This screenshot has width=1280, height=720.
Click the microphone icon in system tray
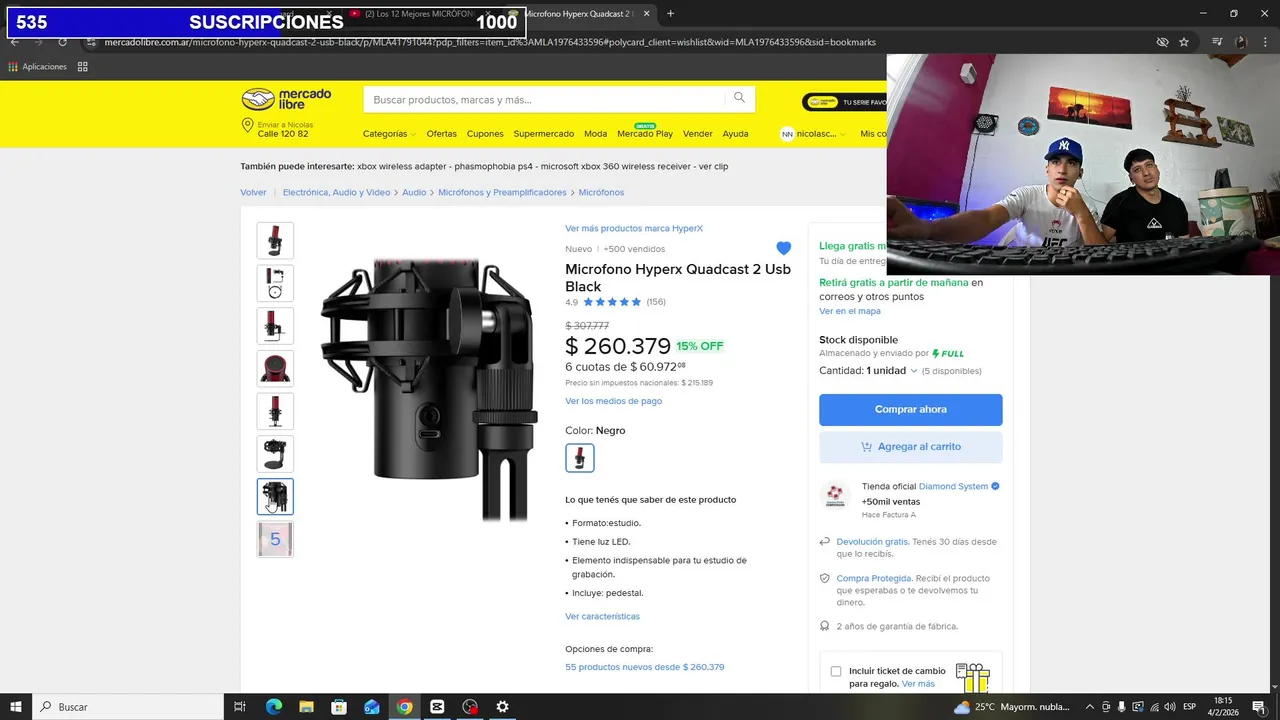[x=1122, y=707]
